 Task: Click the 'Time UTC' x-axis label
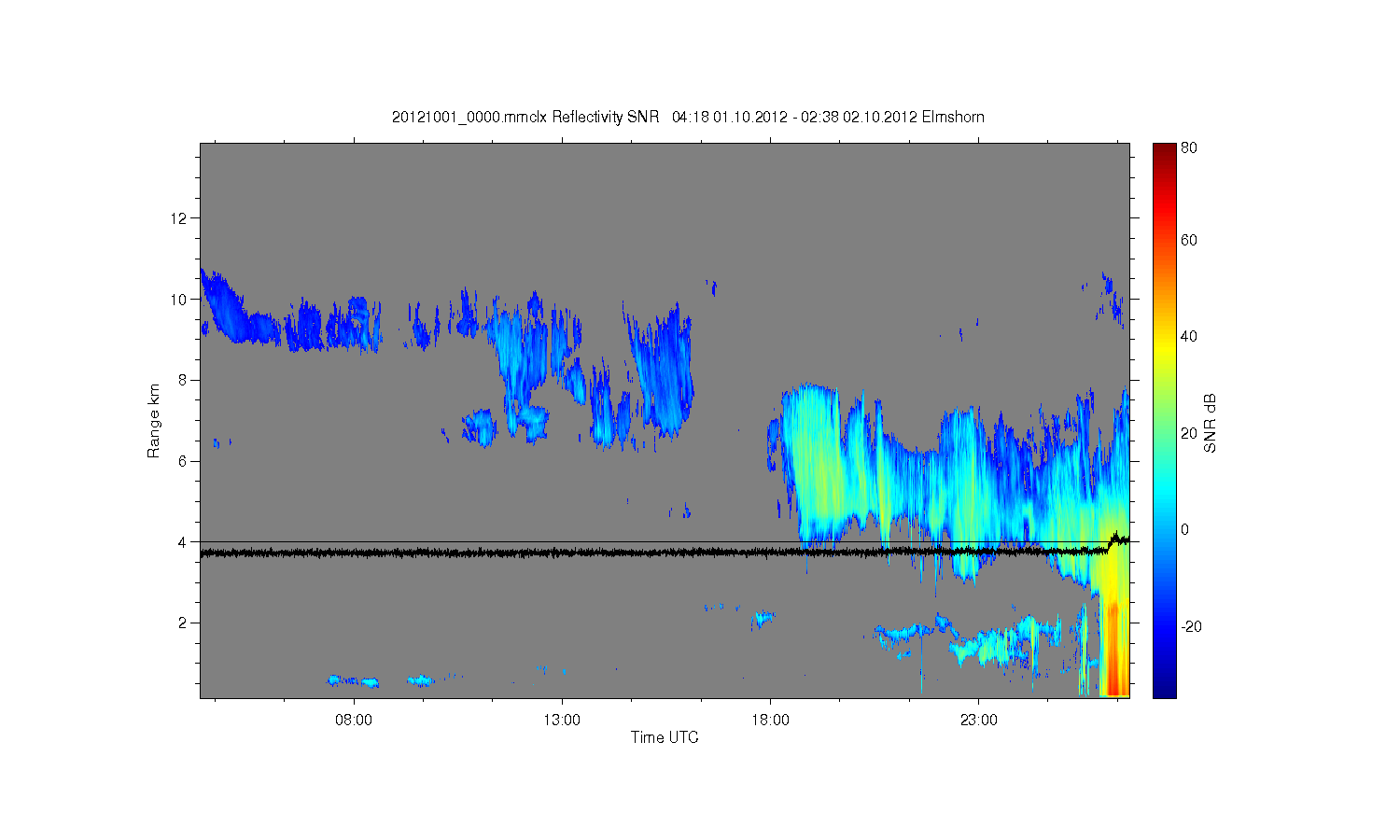(665, 737)
